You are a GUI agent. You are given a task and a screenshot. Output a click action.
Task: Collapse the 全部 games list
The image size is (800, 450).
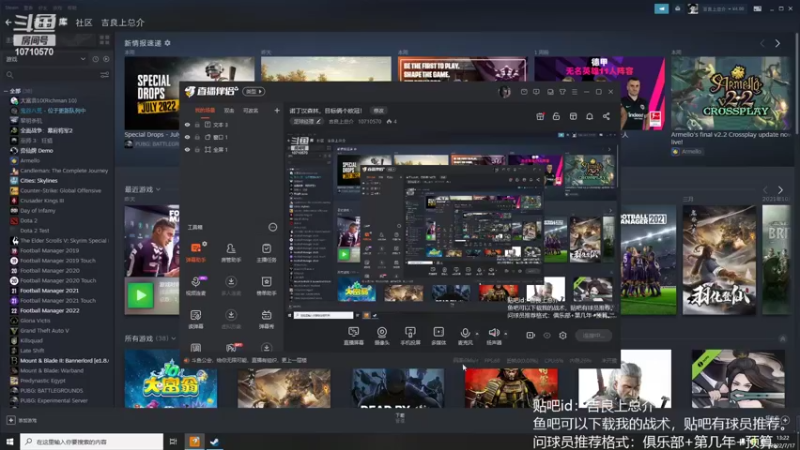(6, 91)
